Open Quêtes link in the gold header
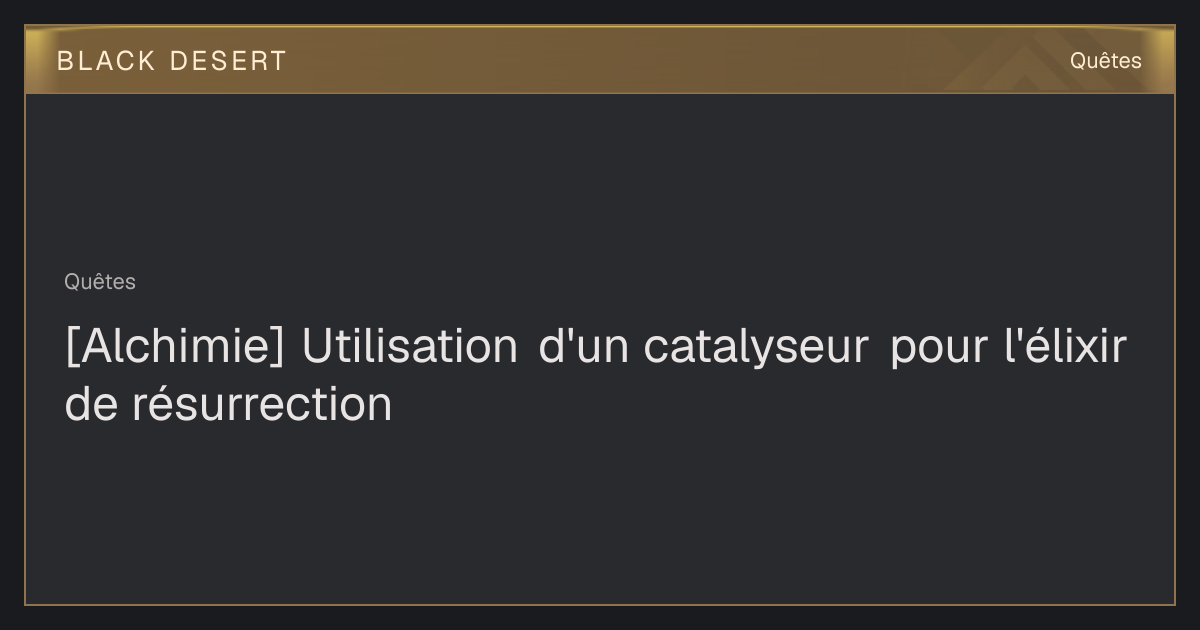 point(1105,61)
